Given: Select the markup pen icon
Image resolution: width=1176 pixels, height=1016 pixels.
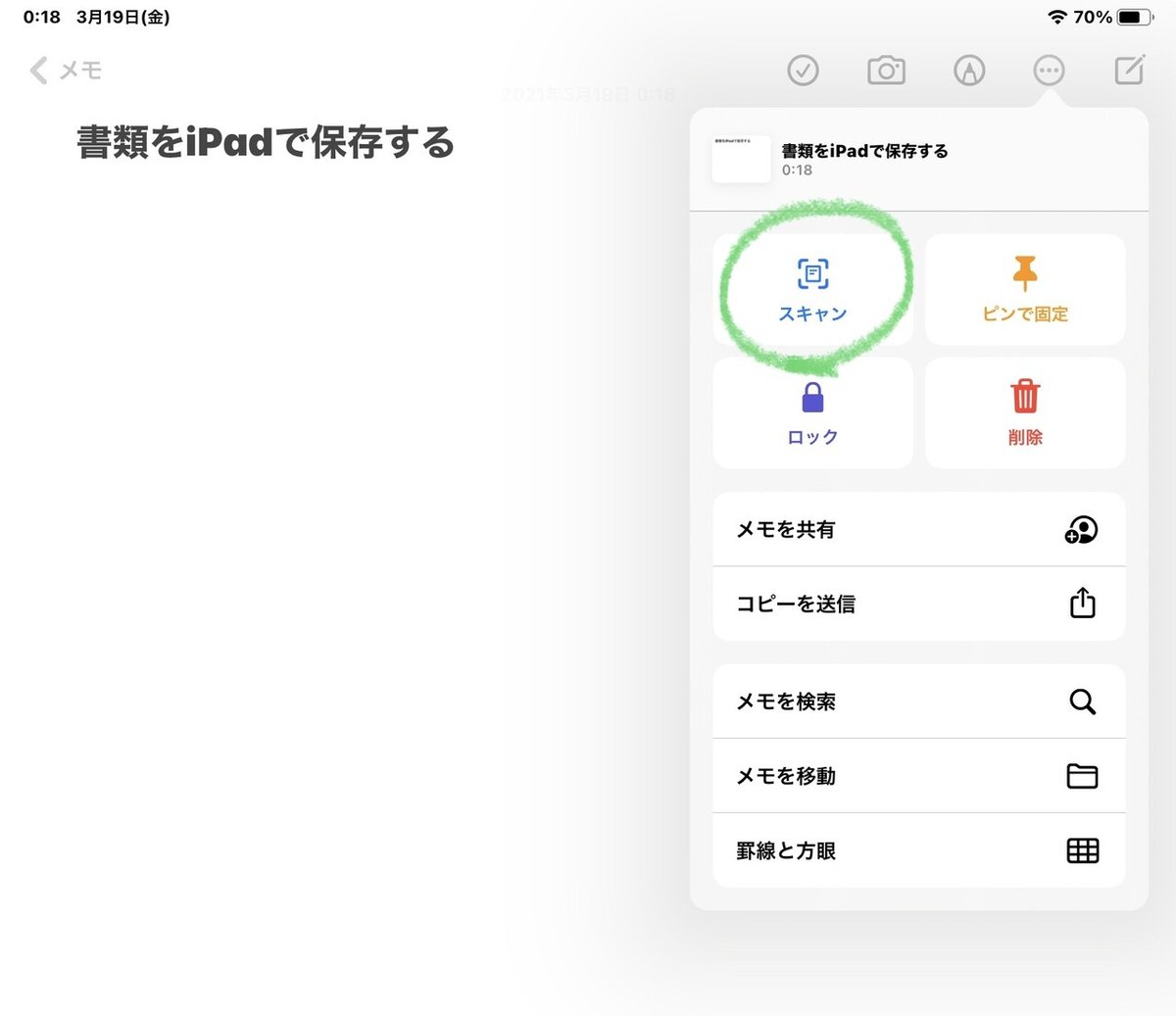Looking at the screenshot, I should click(969, 71).
